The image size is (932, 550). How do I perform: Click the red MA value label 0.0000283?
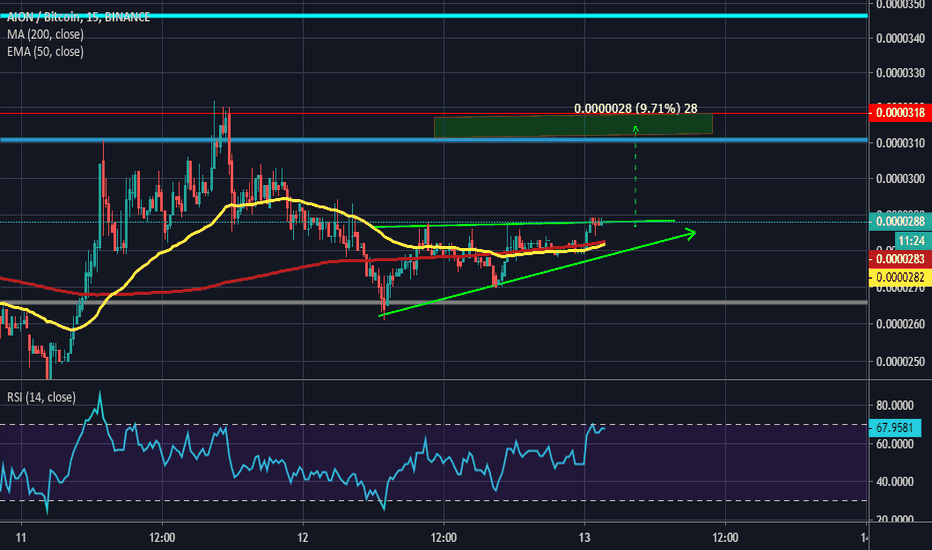coord(900,259)
